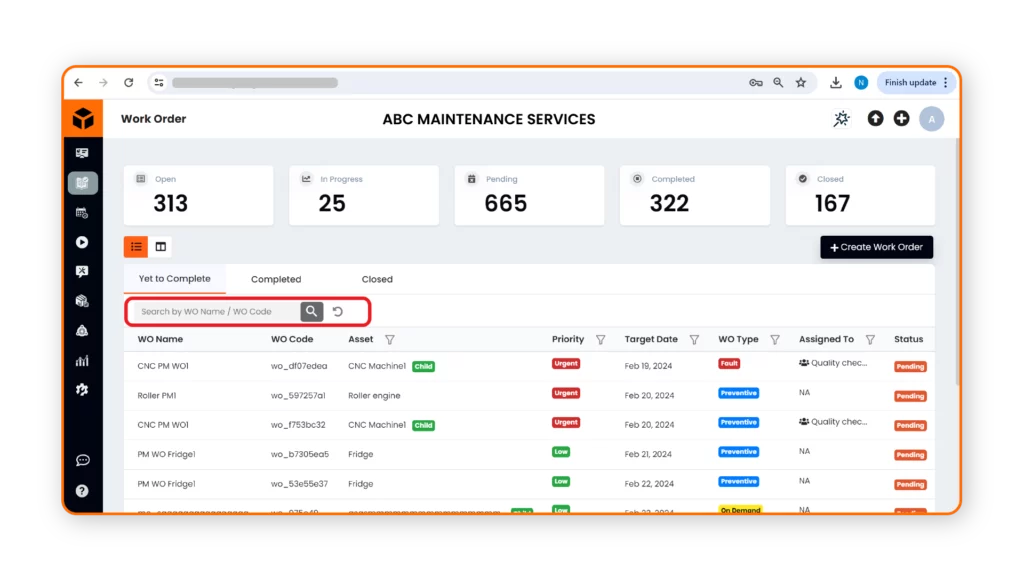Open the WO Type column filter
The width and height of the screenshot is (1024, 576).
click(775, 340)
